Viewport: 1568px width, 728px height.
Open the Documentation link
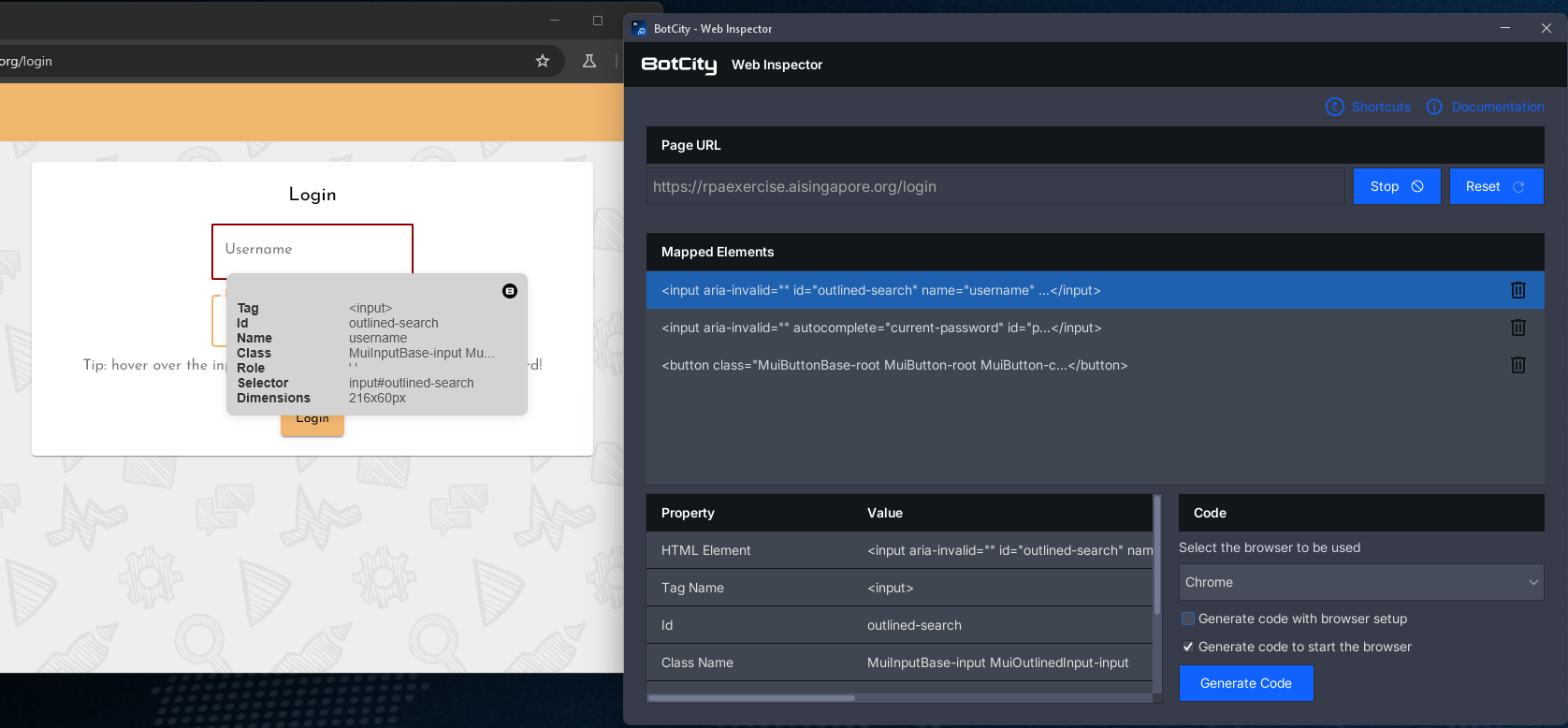point(1497,107)
